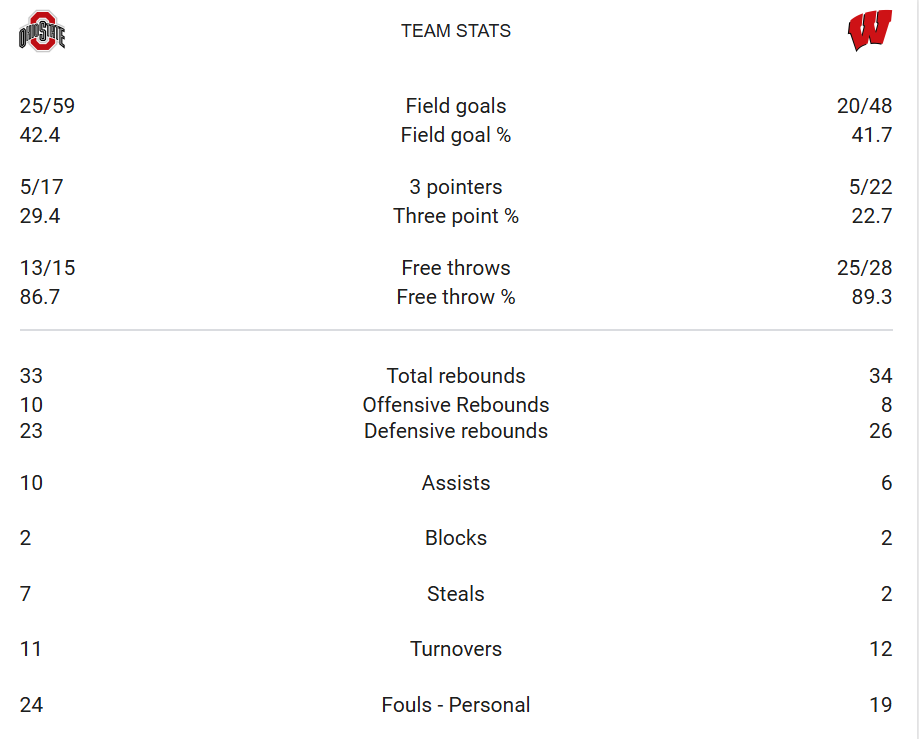Click Wisconsin's 25/28 free throws value
919x739 pixels.
click(864, 268)
